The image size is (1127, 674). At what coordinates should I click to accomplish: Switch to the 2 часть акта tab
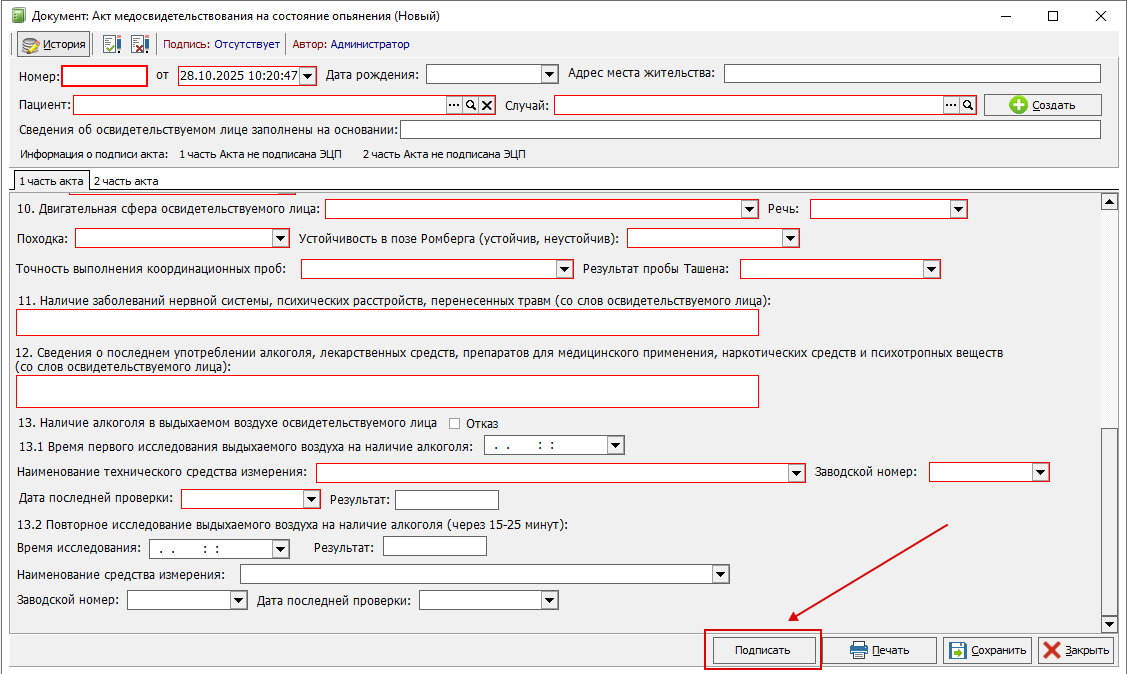125,181
